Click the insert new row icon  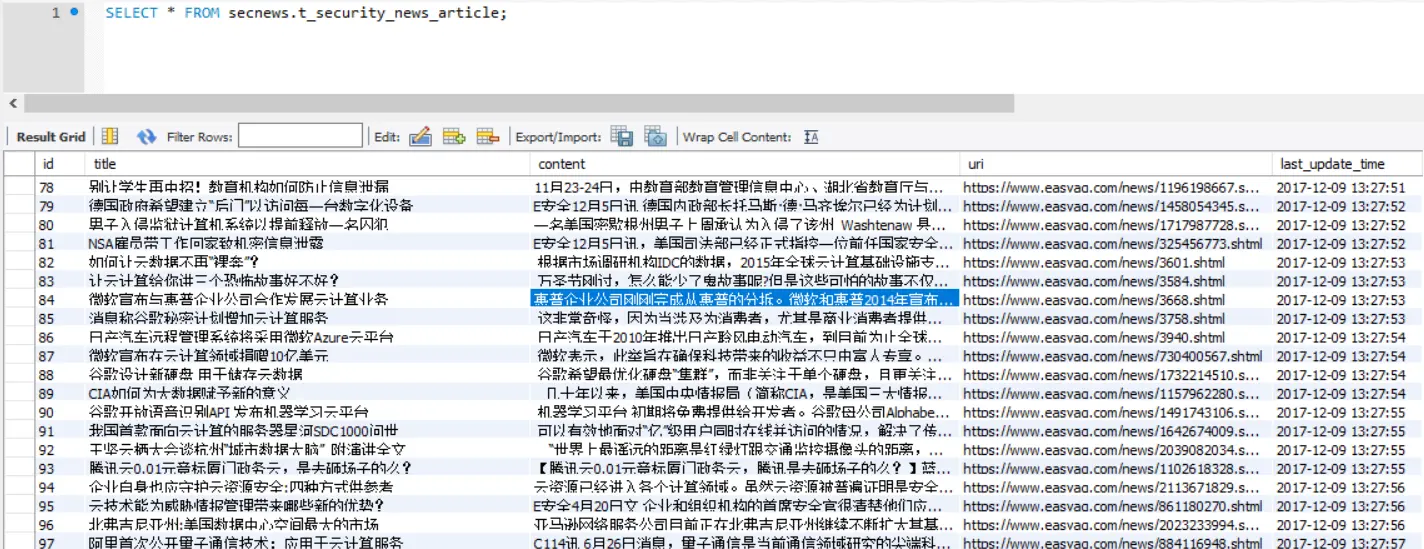(x=454, y=137)
